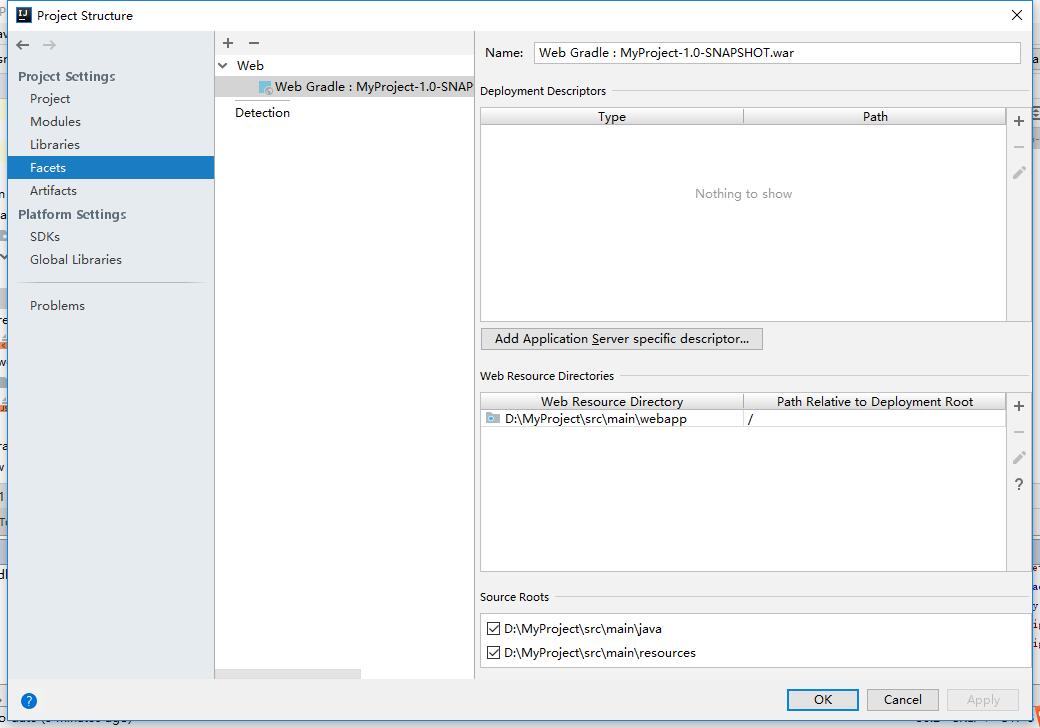The image size is (1040, 728).
Task: Open Artifacts settings section
Action: point(53,191)
